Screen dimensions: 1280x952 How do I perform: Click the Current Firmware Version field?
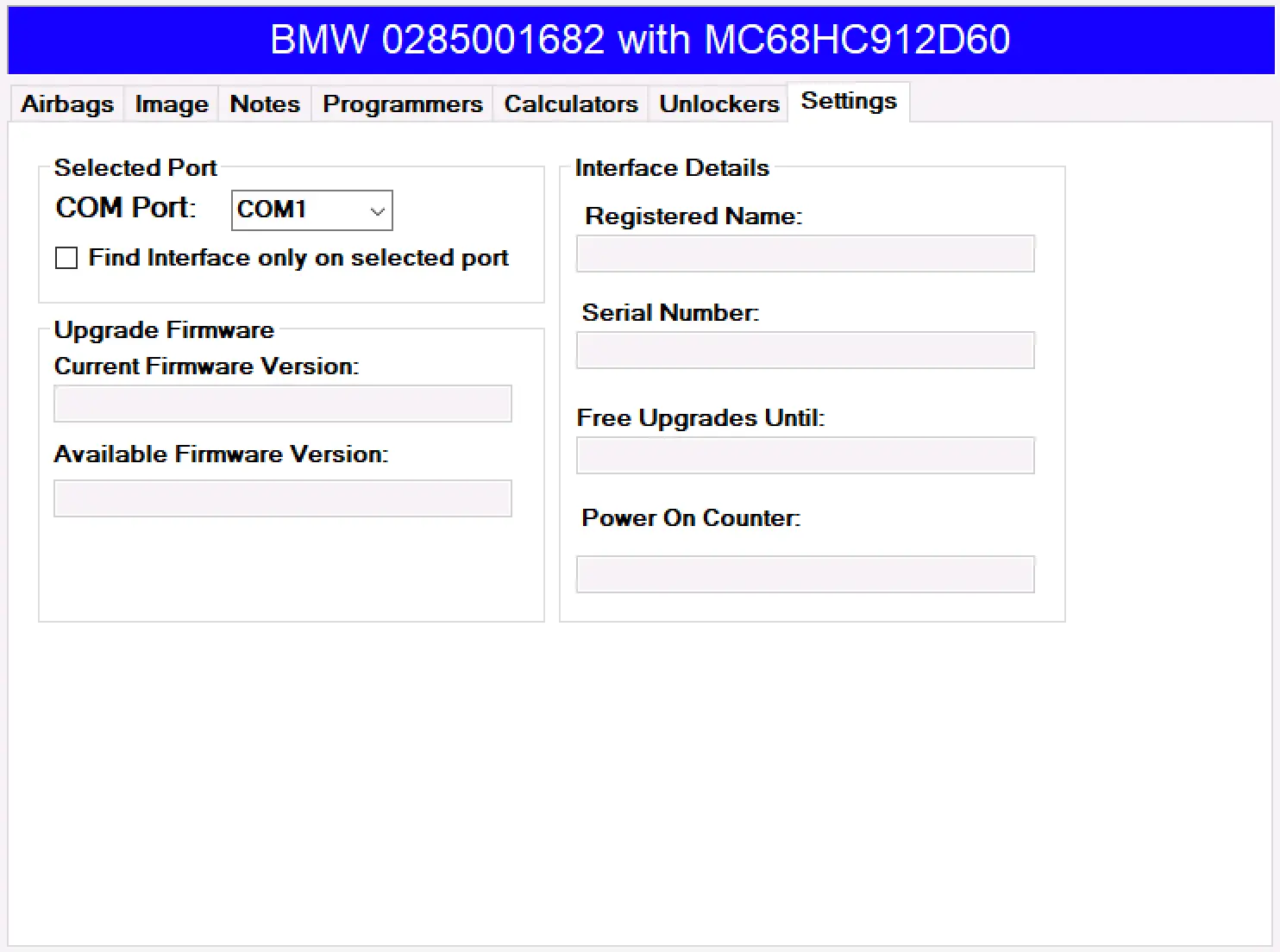(283, 404)
